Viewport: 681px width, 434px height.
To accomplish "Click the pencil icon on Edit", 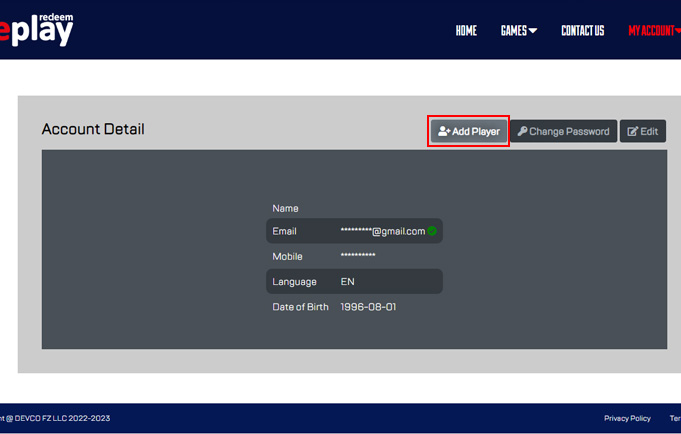I will click(x=632, y=131).
